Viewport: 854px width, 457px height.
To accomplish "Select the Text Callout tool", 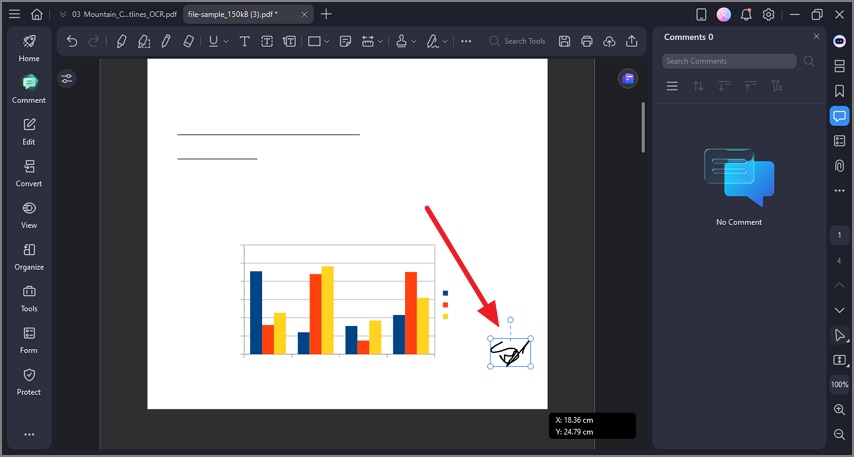I will point(289,41).
